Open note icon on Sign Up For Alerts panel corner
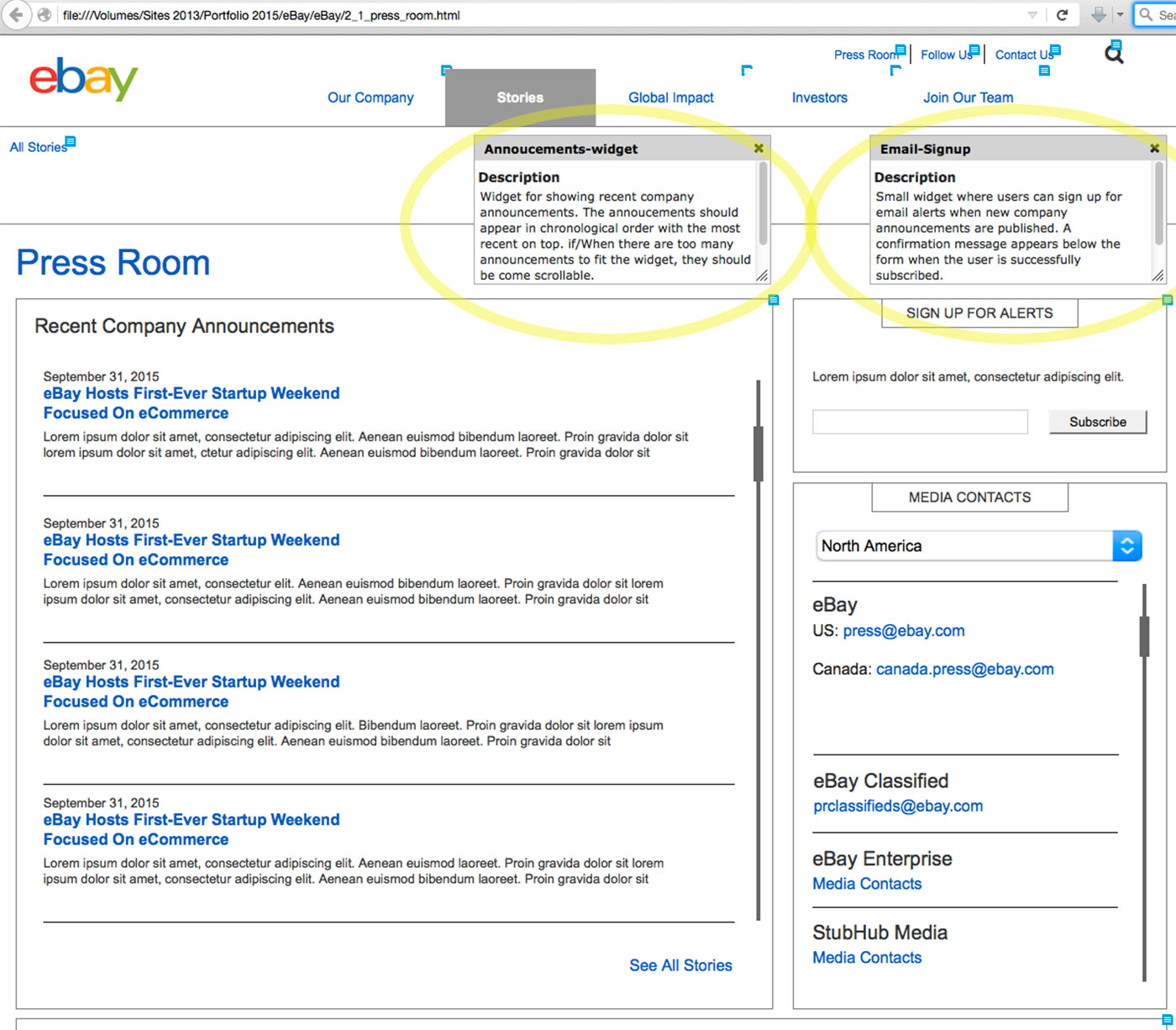 (1167, 300)
